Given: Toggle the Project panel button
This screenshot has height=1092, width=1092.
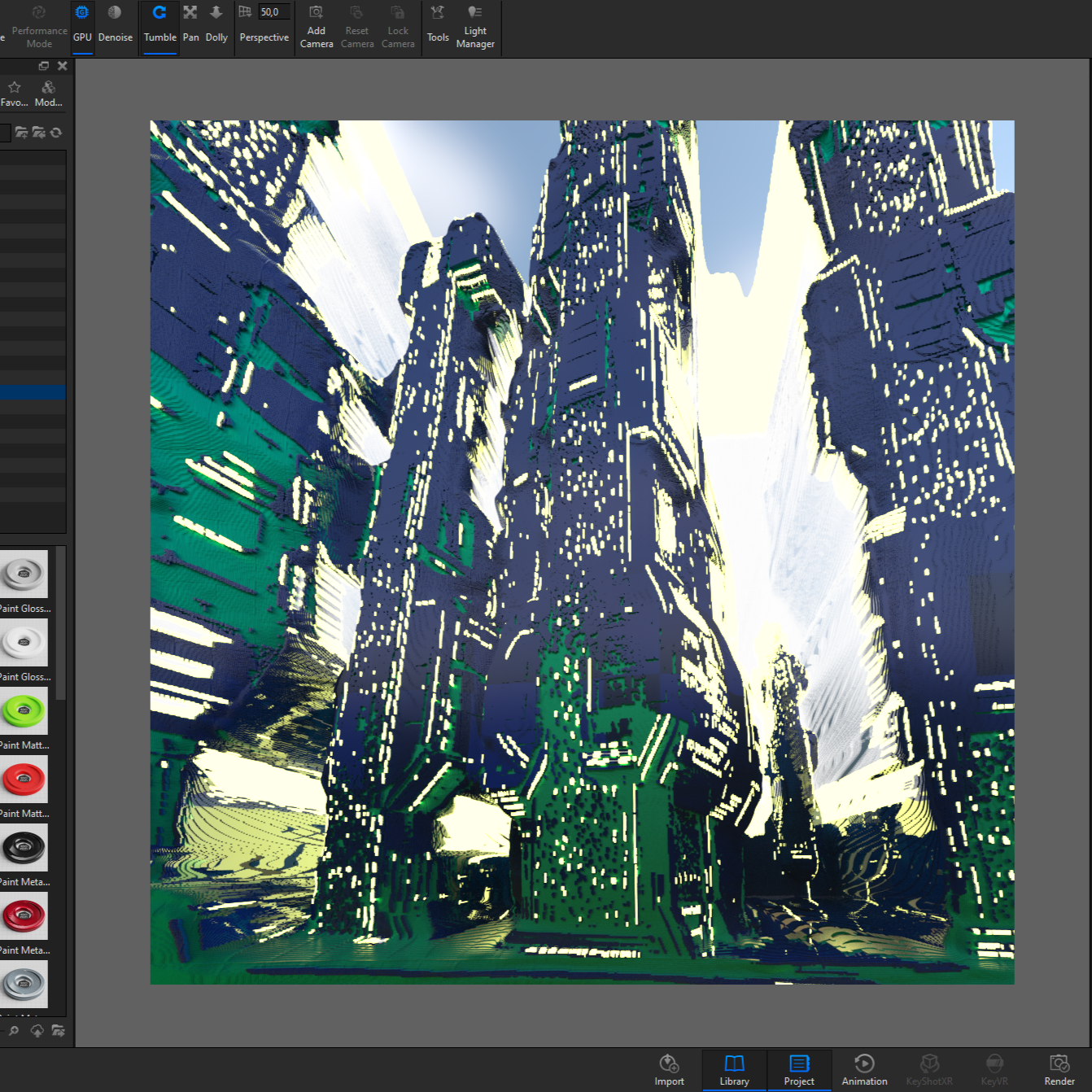Looking at the screenshot, I should point(799,1070).
